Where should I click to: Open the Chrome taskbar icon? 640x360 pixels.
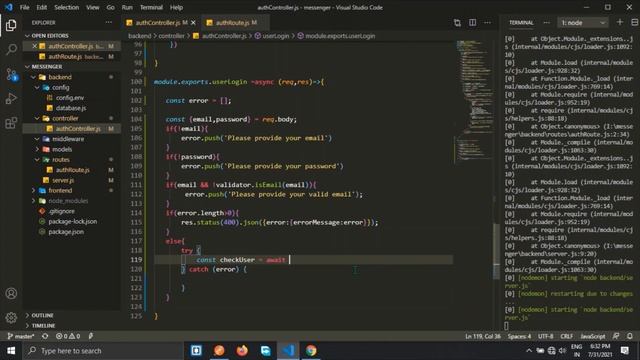pos(311,351)
